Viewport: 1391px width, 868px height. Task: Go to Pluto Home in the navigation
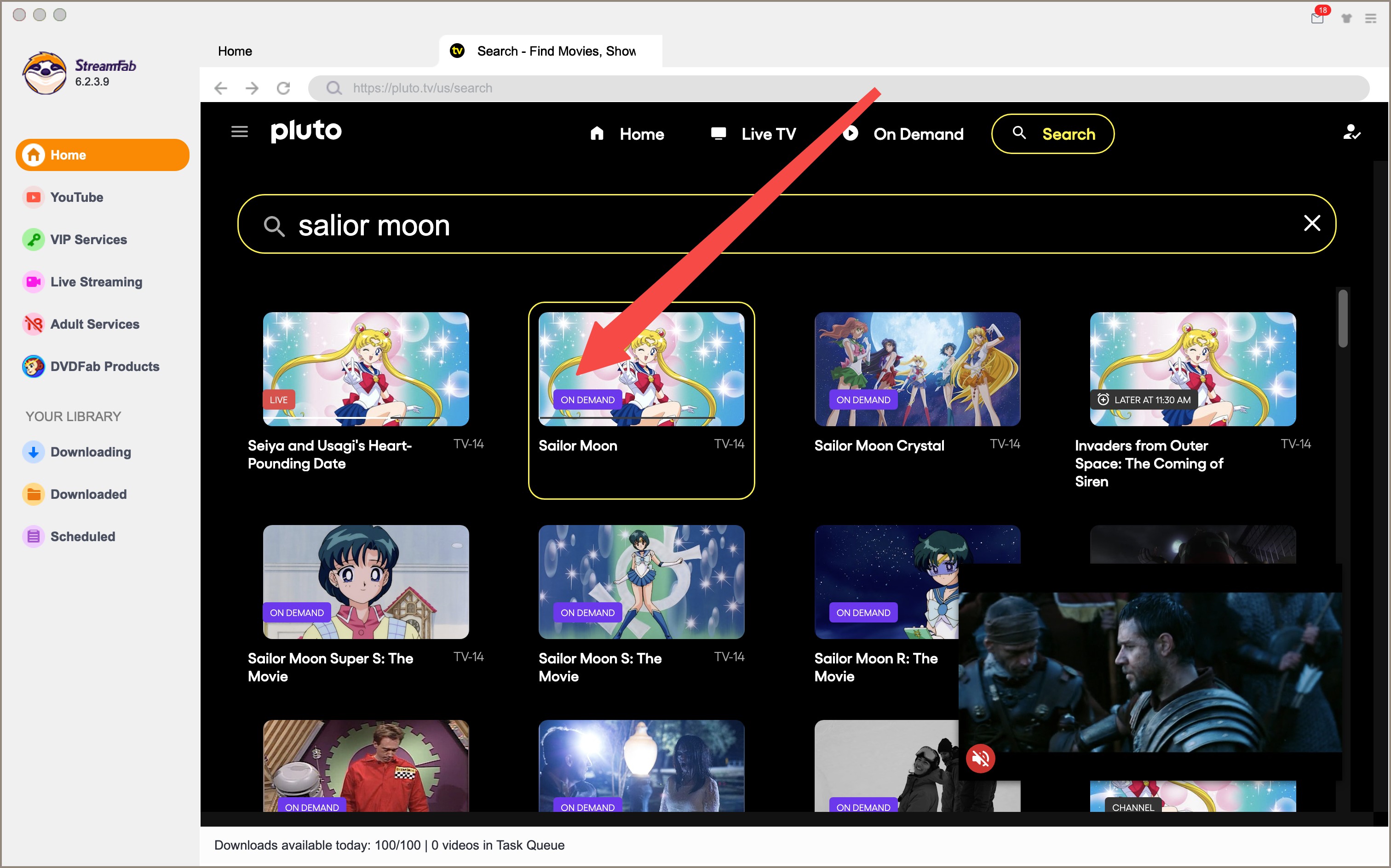[627, 134]
